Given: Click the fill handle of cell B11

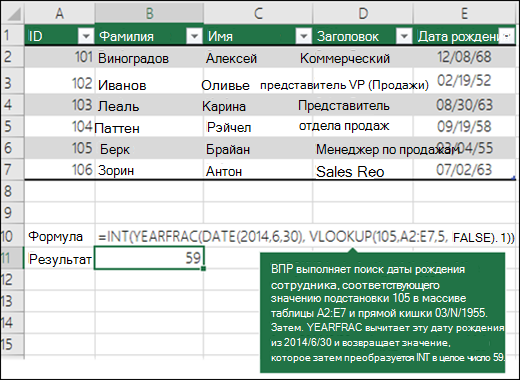Looking at the screenshot, I should (203, 268).
